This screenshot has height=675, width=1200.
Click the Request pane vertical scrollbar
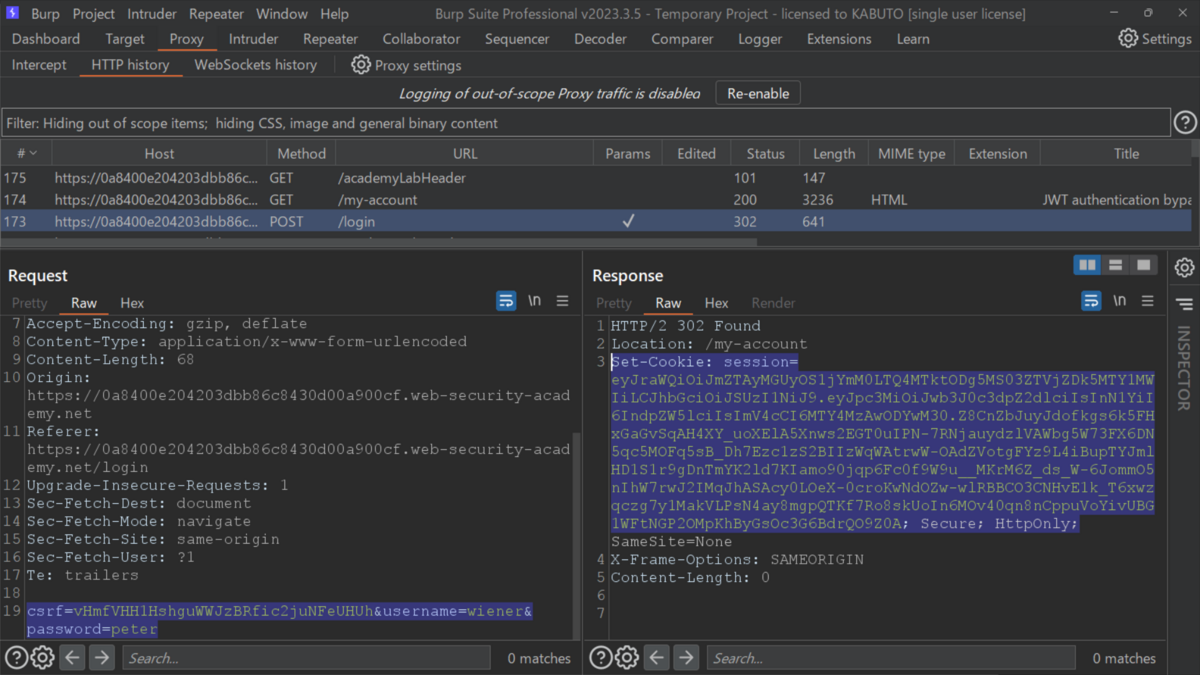(576, 535)
